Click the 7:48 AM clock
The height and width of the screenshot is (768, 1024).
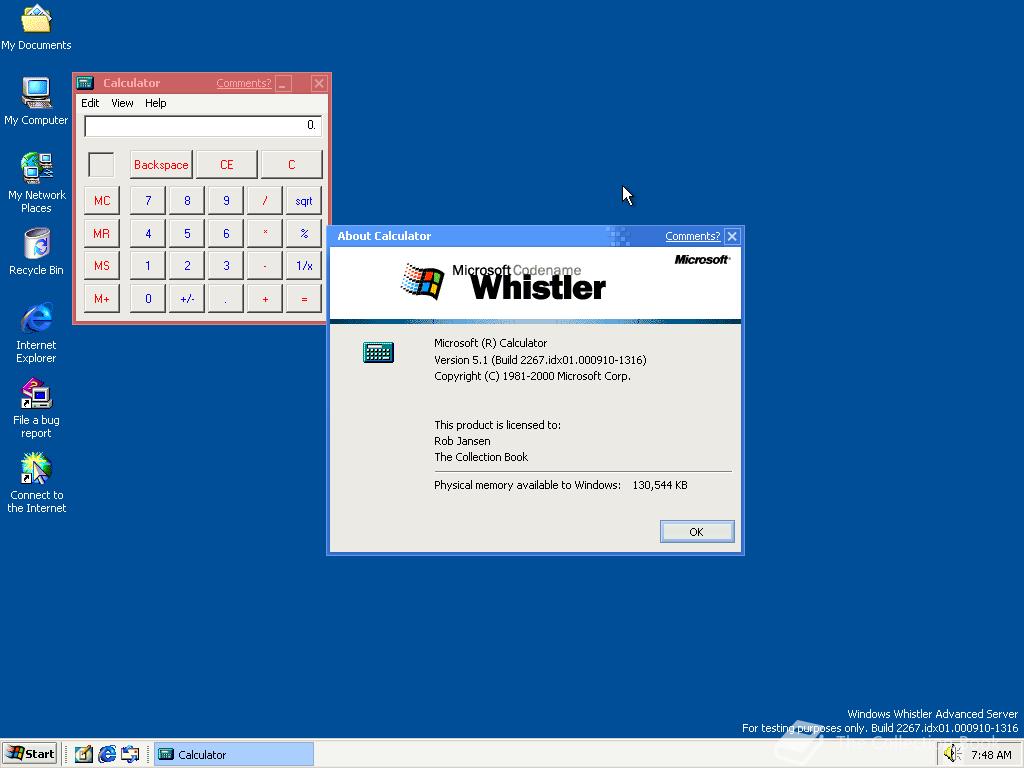pos(991,754)
